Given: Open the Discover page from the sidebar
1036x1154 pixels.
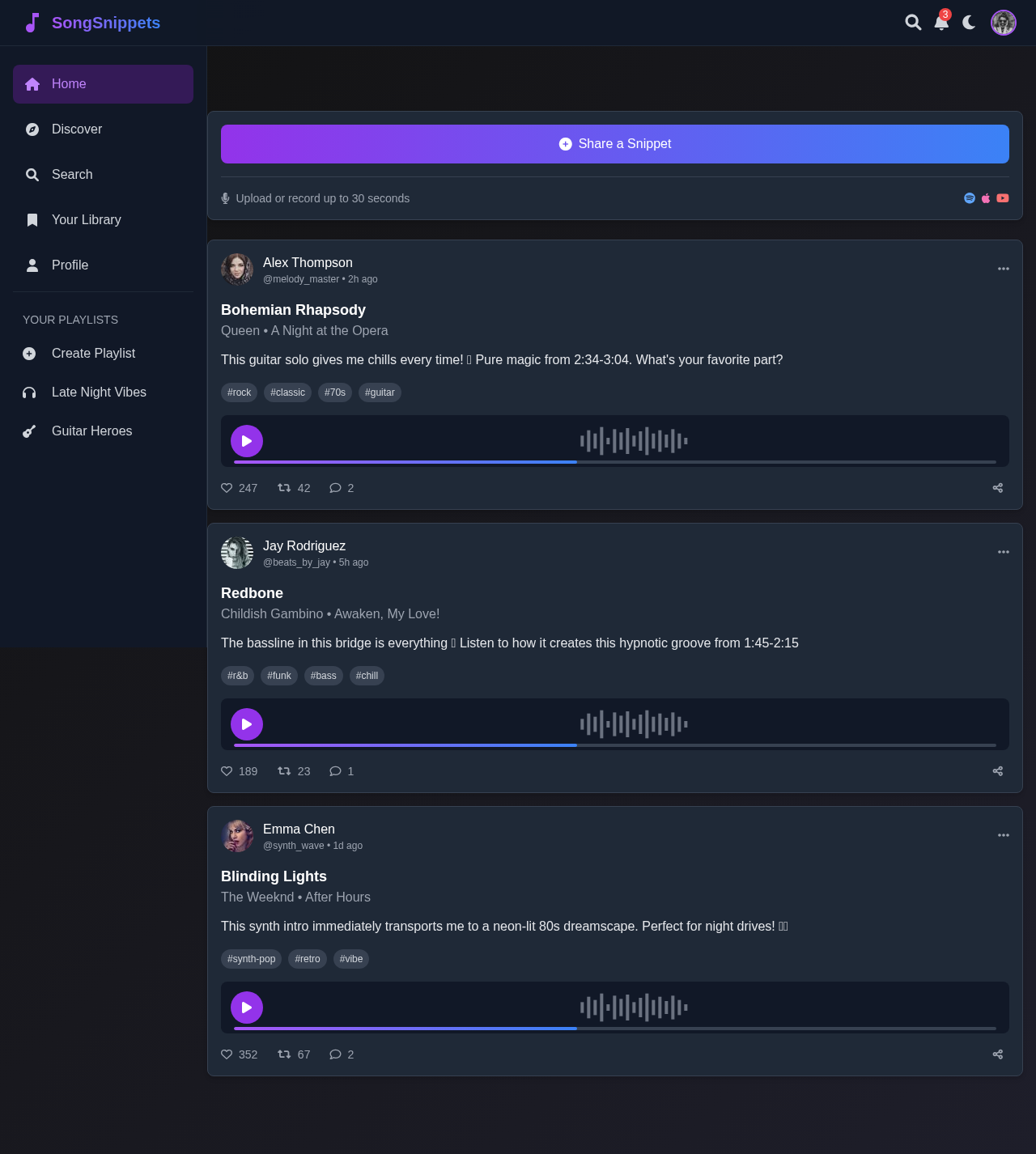Looking at the screenshot, I should [x=76, y=129].
